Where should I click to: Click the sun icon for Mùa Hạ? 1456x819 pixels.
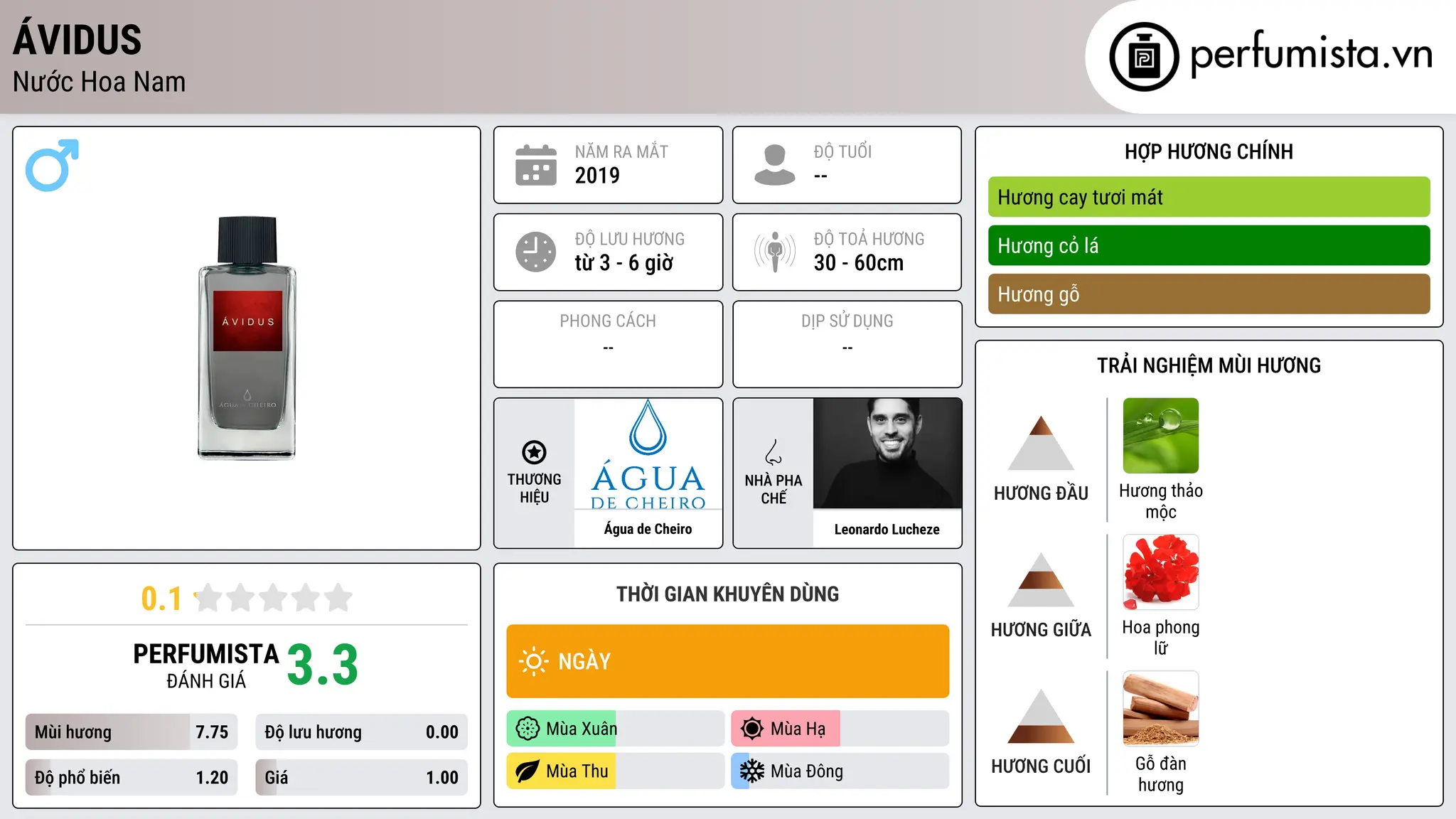click(x=752, y=729)
